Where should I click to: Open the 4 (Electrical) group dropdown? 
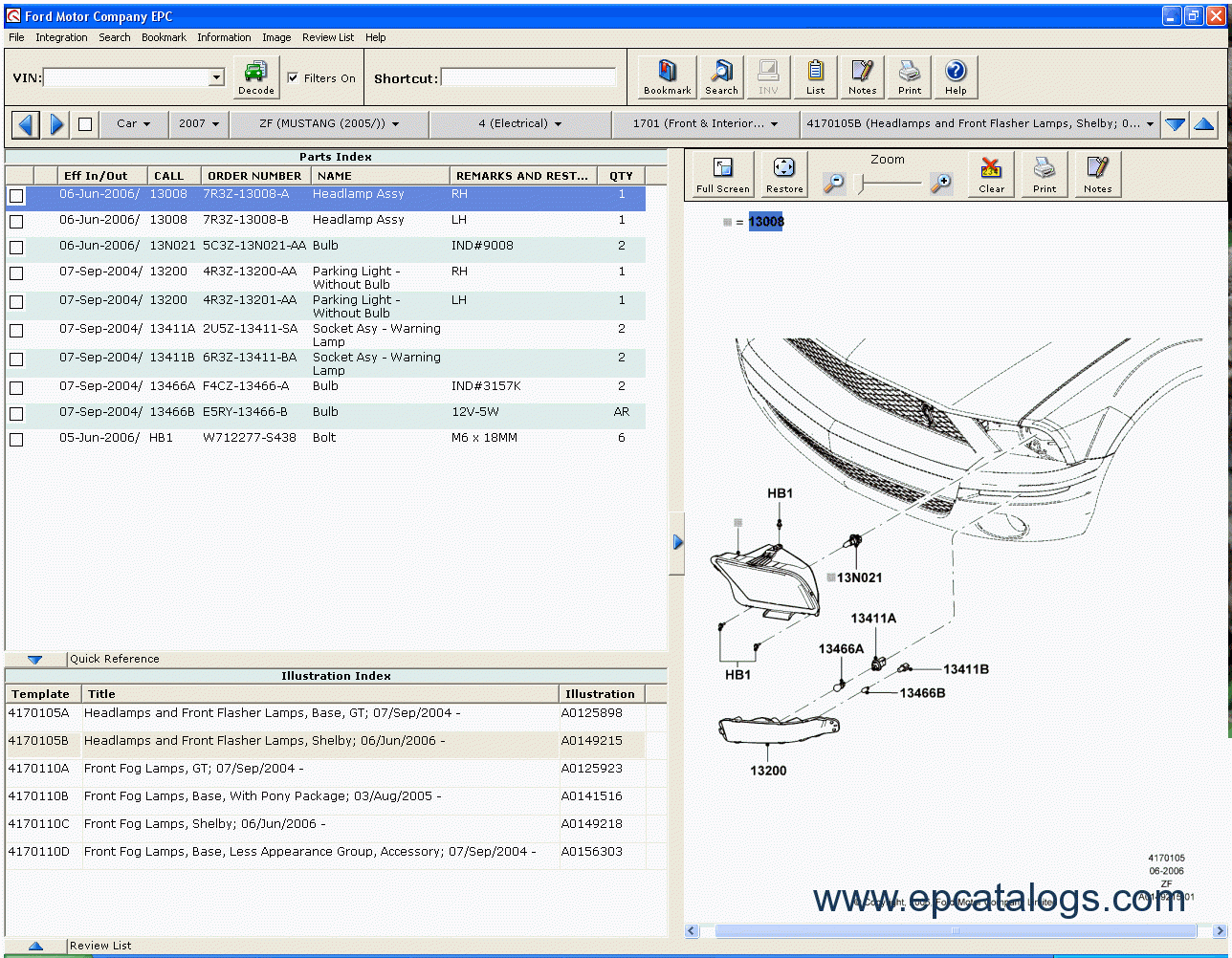pyautogui.click(x=520, y=124)
